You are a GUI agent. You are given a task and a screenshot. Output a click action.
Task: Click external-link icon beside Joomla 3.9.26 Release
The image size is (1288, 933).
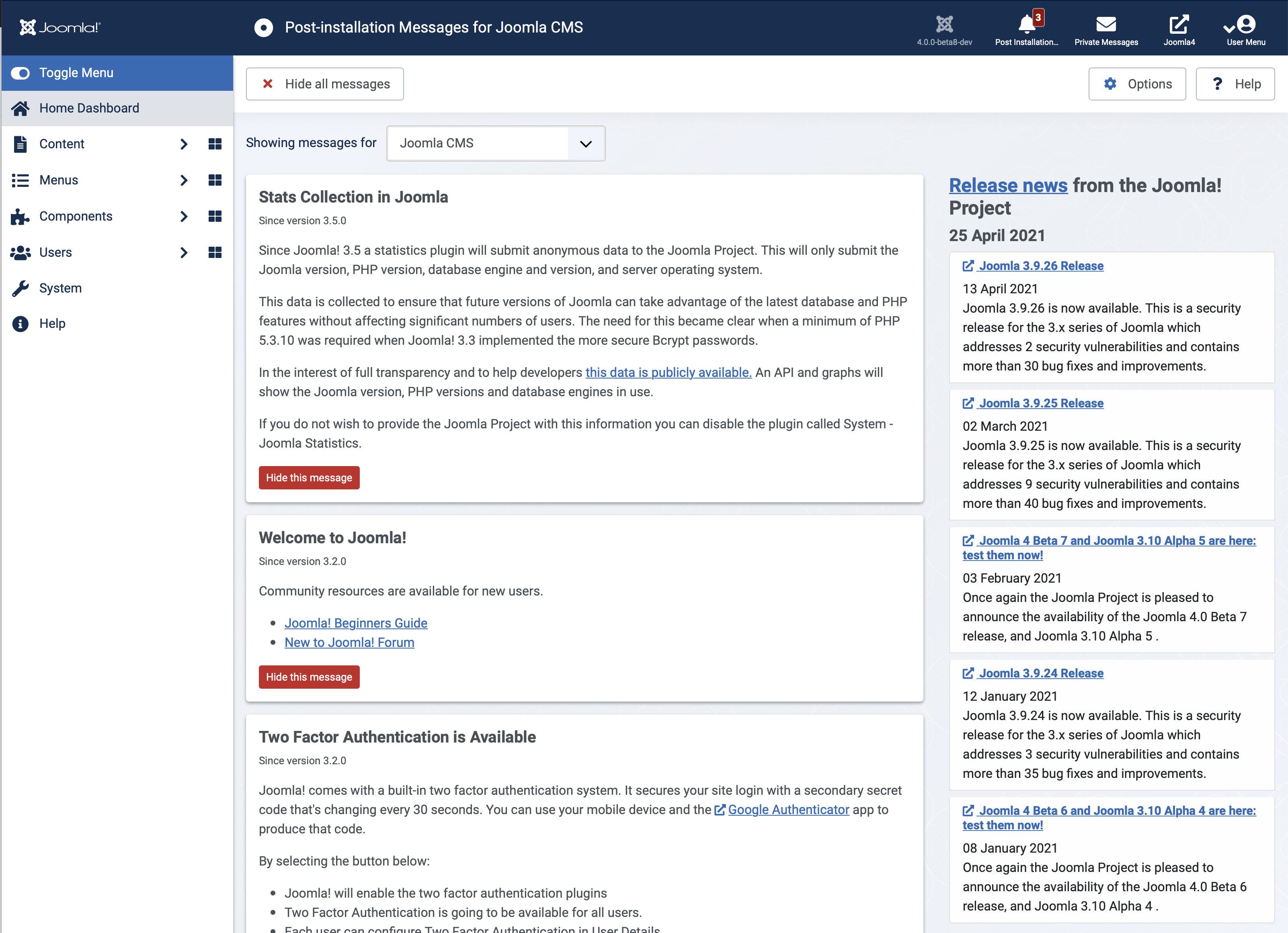coord(968,266)
